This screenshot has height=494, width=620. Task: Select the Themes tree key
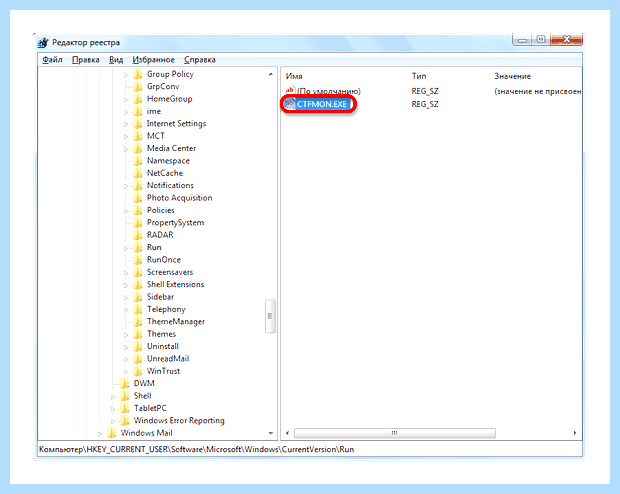click(x=161, y=334)
